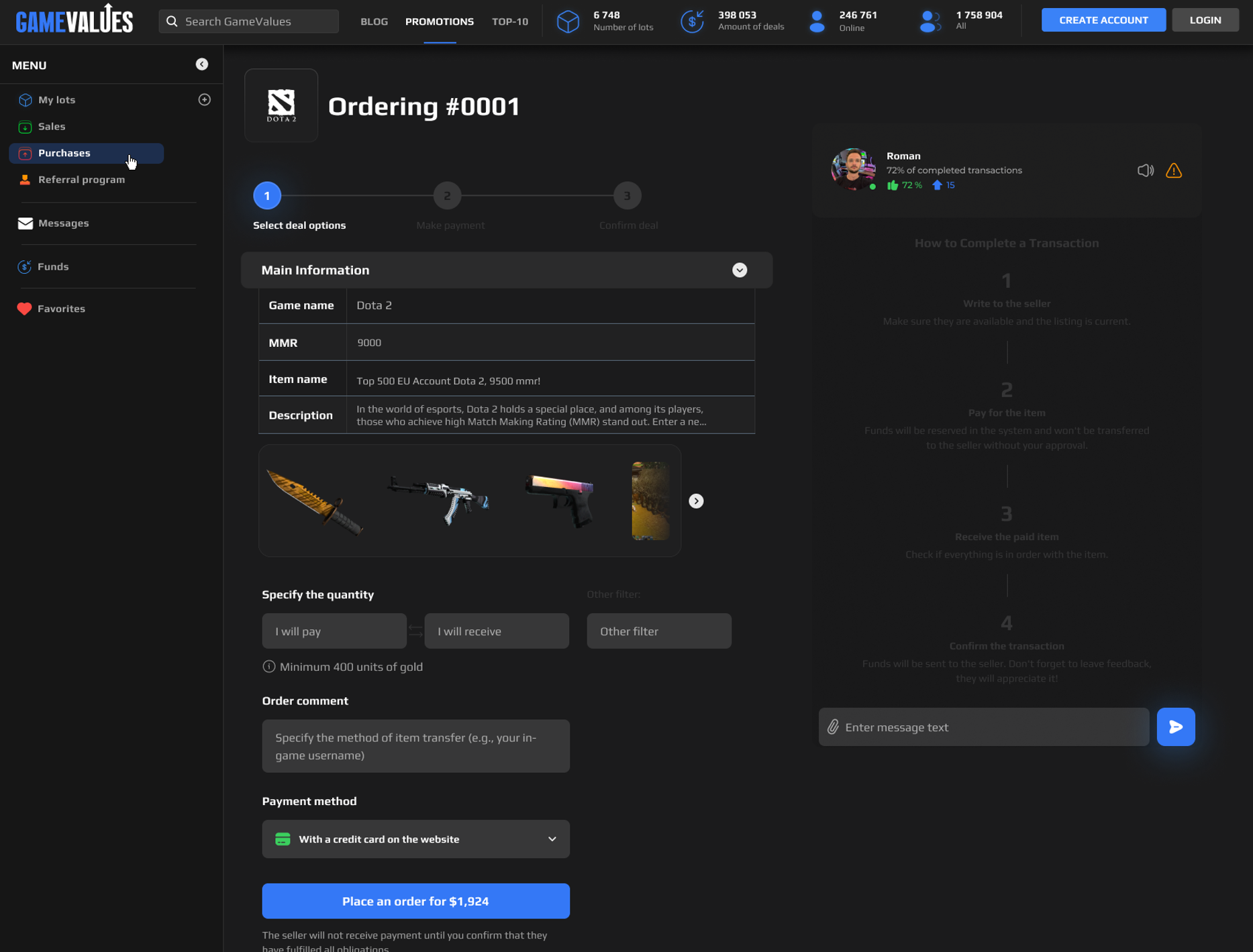Focus the Enter message text field

pos(984,727)
